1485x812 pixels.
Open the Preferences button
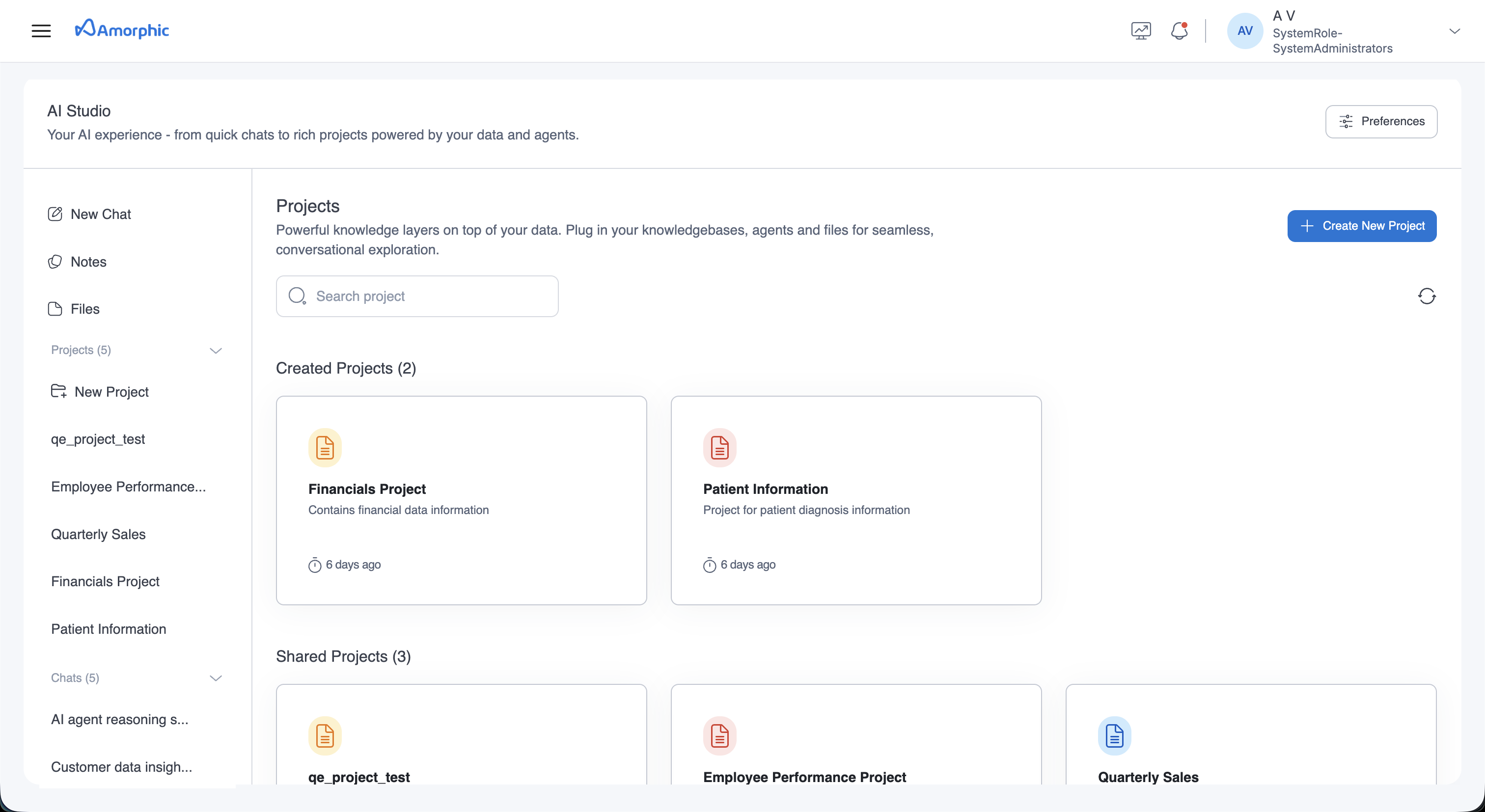click(x=1381, y=122)
